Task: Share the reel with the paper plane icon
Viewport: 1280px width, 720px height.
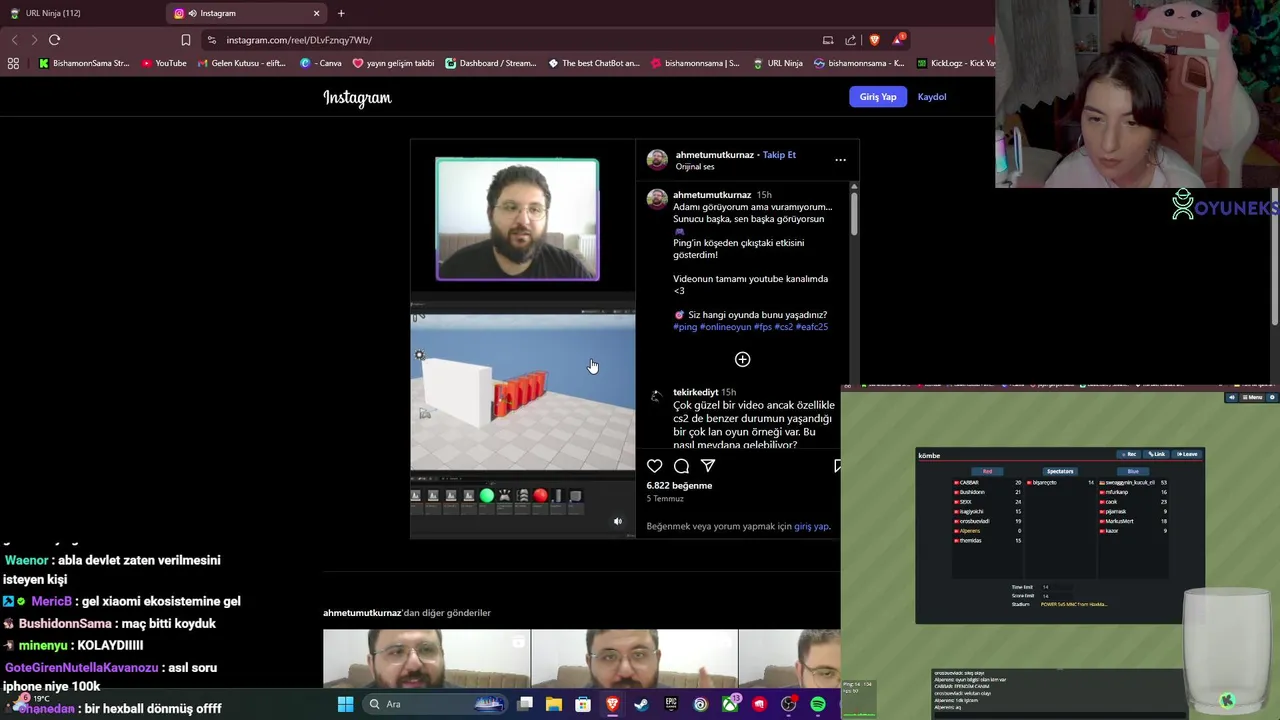Action: [x=708, y=466]
